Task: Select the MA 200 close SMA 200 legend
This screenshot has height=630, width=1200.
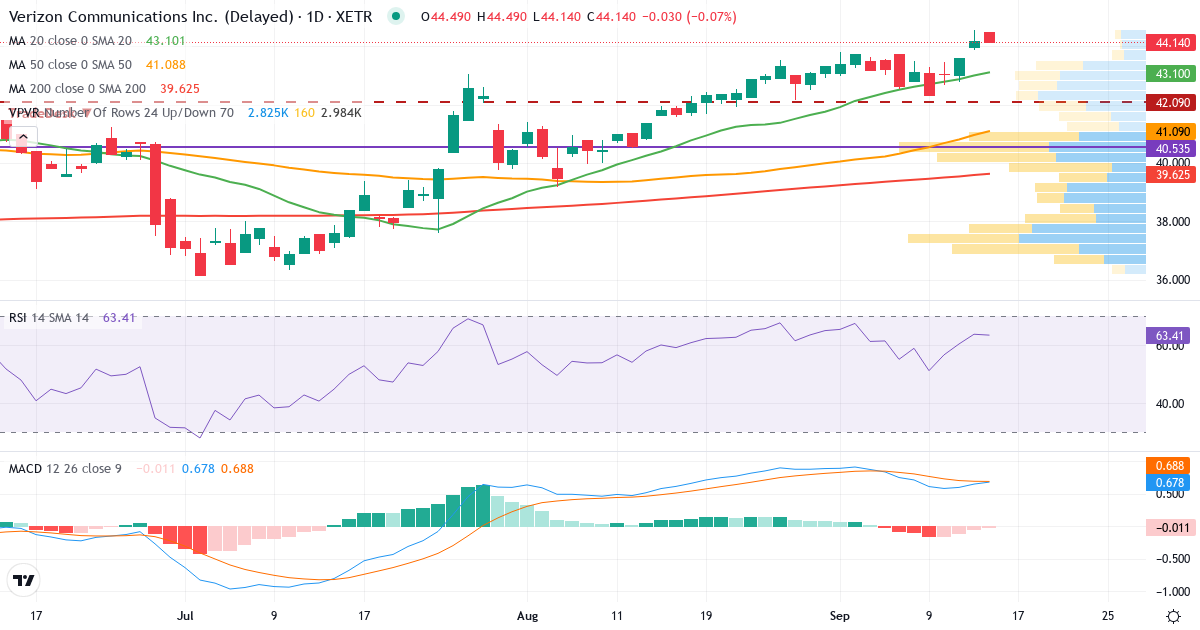Action: pos(77,88)
